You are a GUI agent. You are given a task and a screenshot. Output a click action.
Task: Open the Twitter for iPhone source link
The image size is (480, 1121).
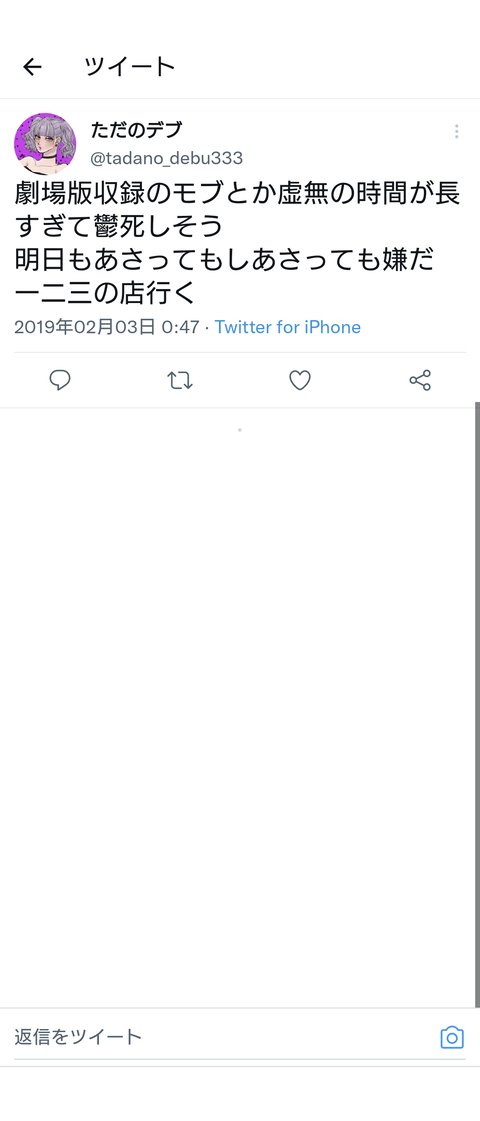click(x=288, y=327)
